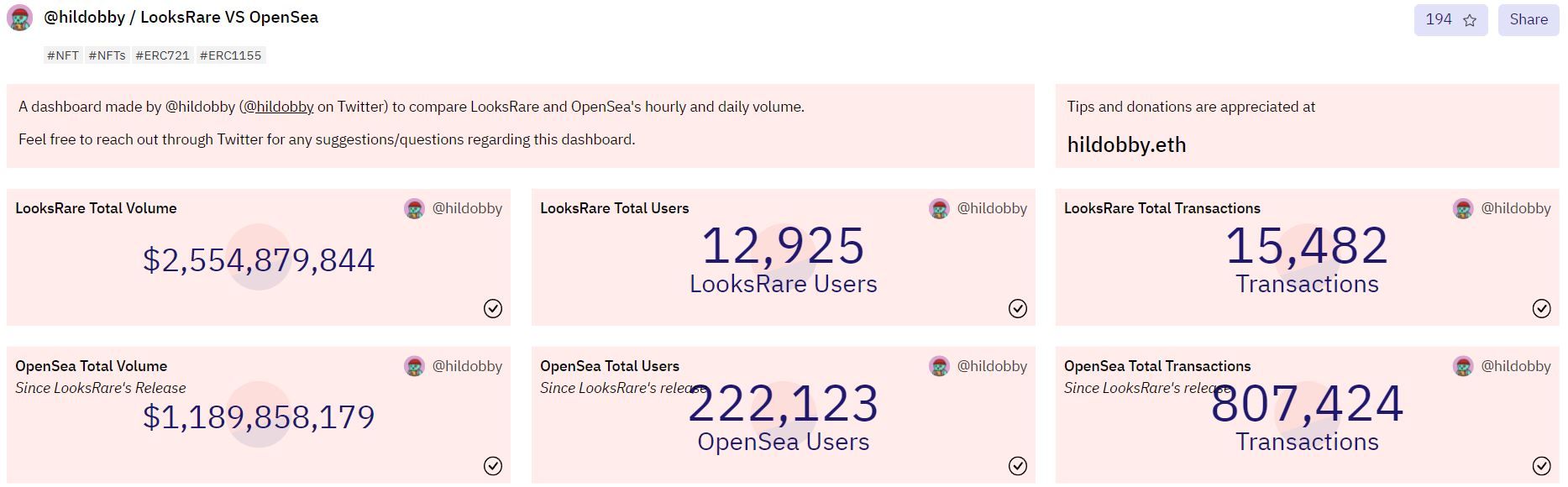Click the hildobby.eth donation address

pyautogui.click(x=1126, y=144)
